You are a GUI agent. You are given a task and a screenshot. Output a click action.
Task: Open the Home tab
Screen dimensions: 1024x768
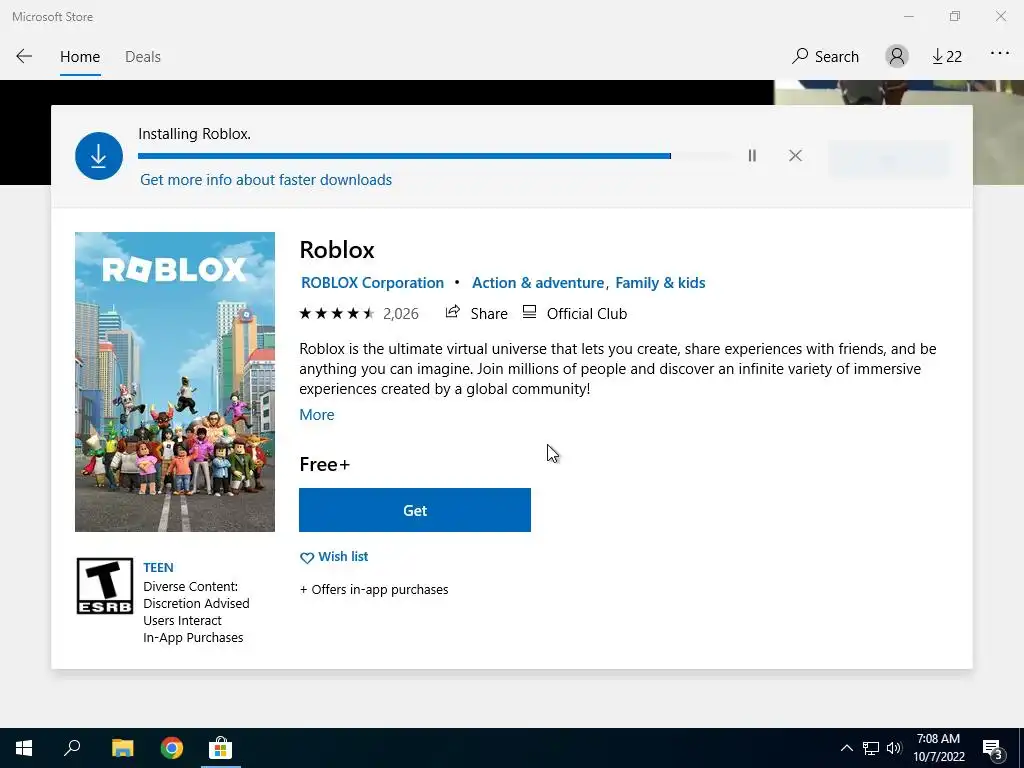tap(80, 57)
